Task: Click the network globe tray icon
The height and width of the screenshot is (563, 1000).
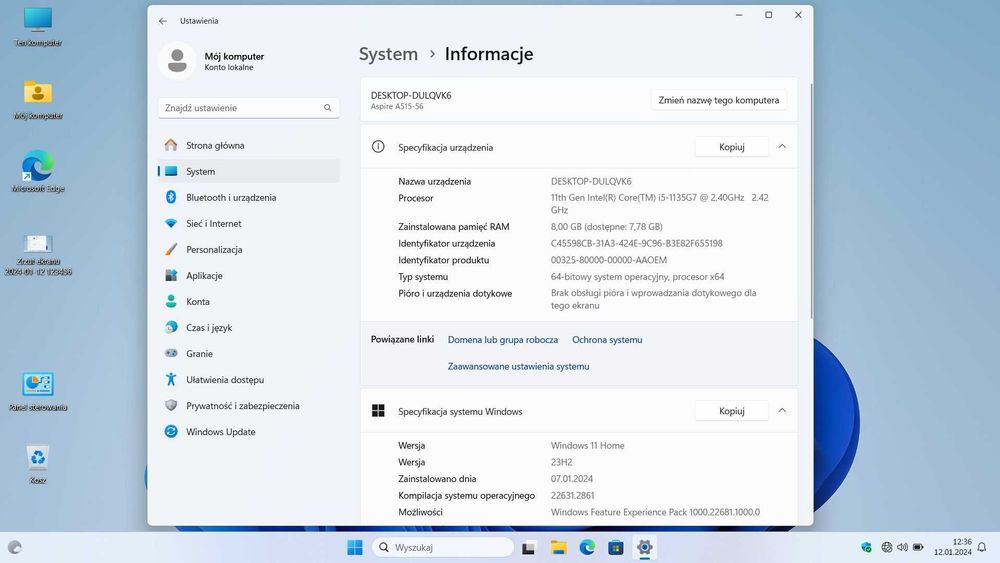Action: [x=886, y=547]
